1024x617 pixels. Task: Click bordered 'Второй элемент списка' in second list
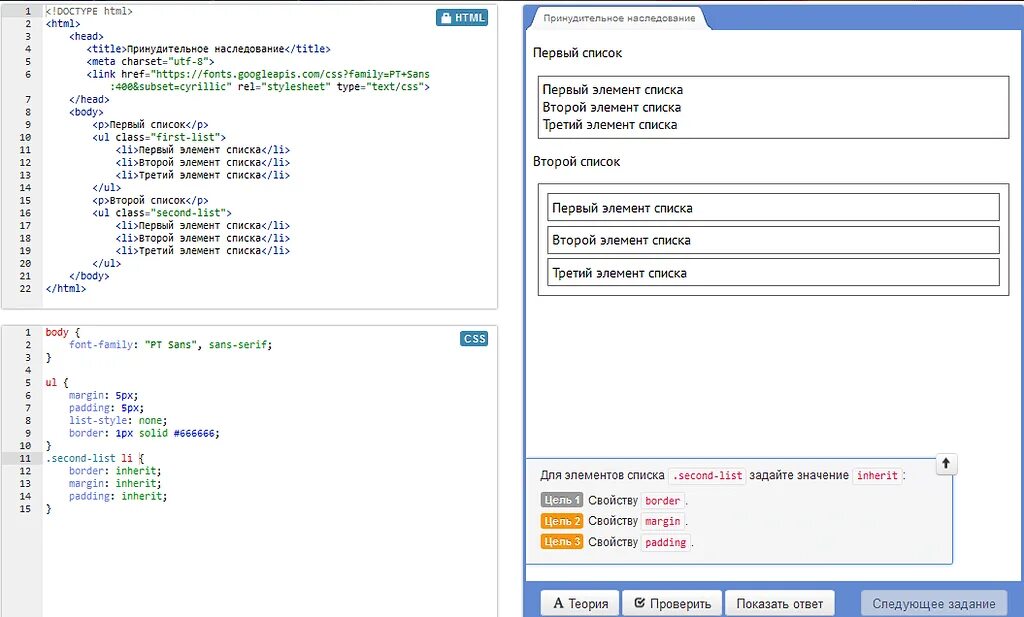[x=773, y=240]
